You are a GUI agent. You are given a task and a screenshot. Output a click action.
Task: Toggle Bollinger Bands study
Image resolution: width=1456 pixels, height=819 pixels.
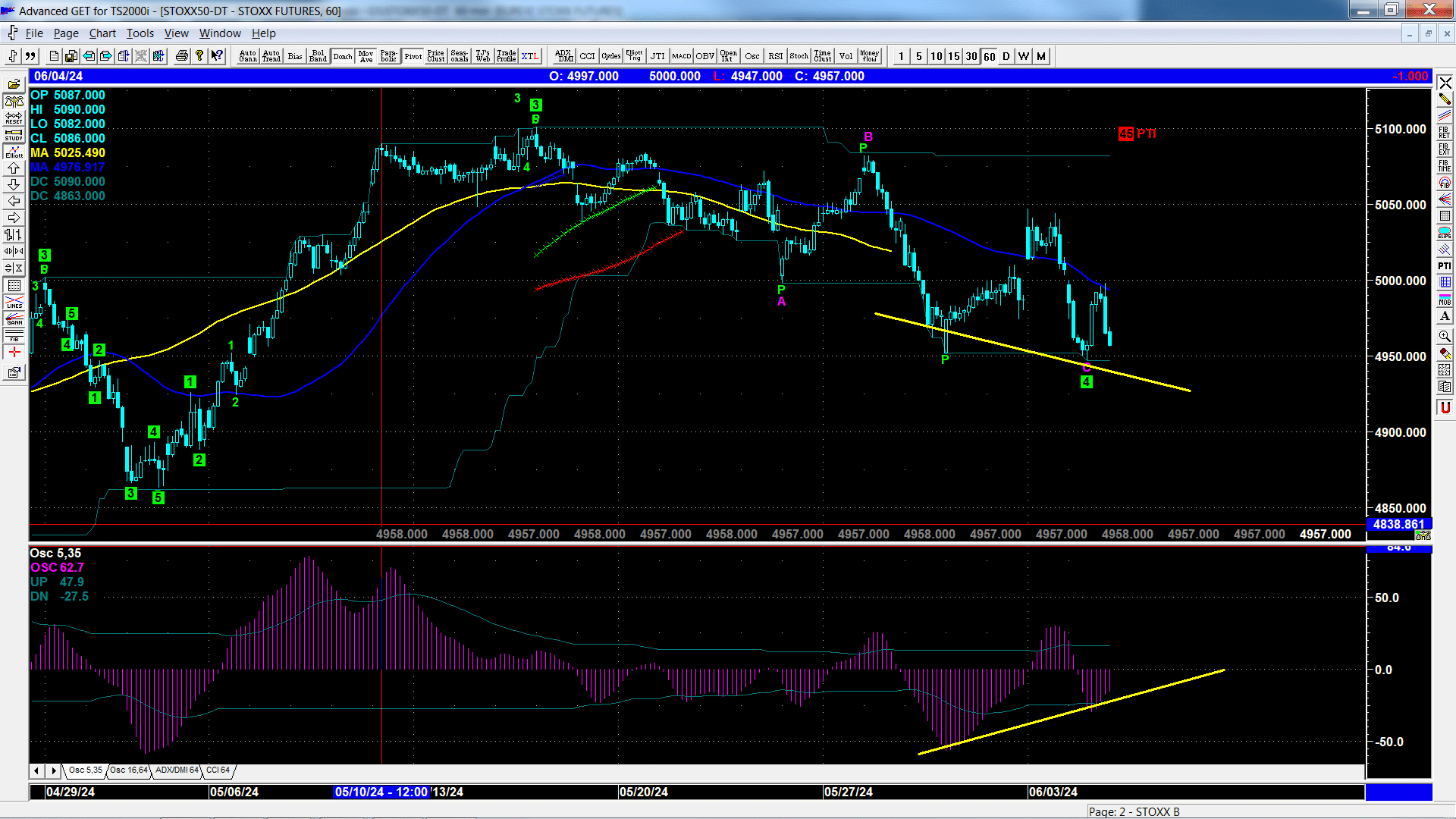[318, 56]
